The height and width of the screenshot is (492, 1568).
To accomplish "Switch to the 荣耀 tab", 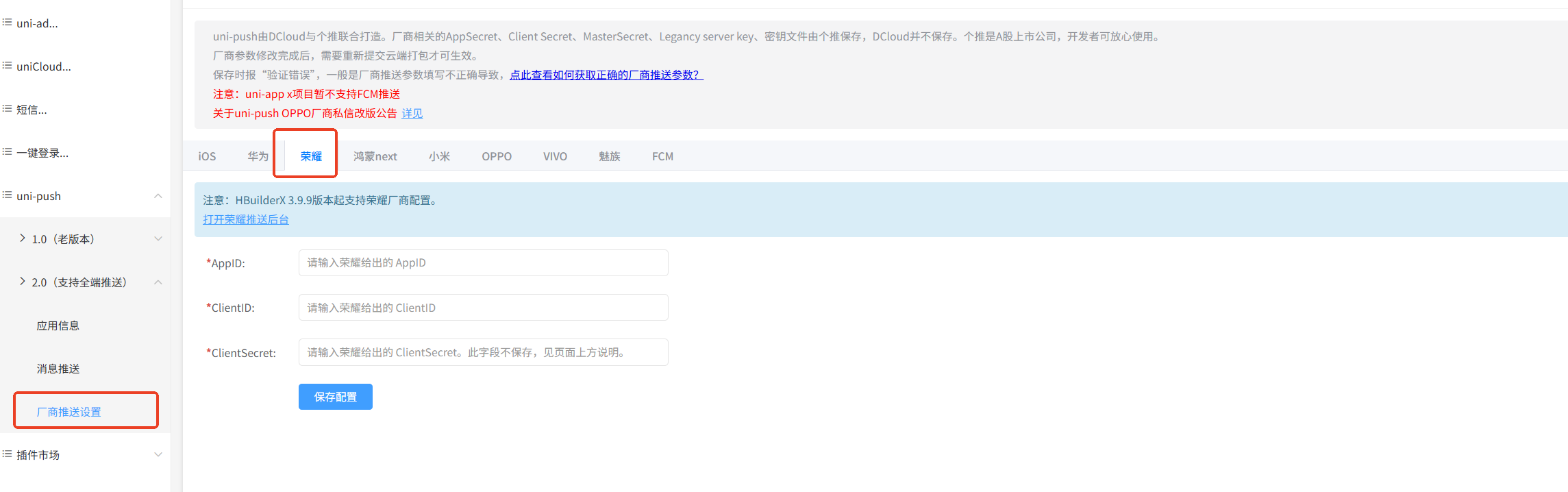I will pos(311,156).
